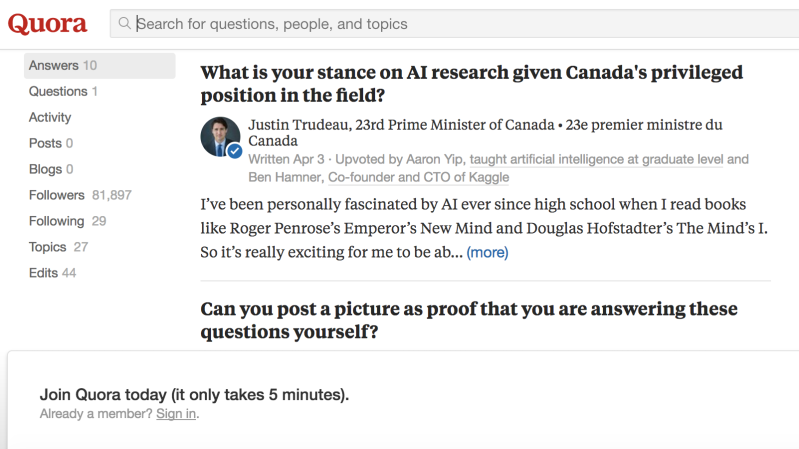Focus the search questions input field
The height and width of the screenshot is (449, 799).
(455, 23)
